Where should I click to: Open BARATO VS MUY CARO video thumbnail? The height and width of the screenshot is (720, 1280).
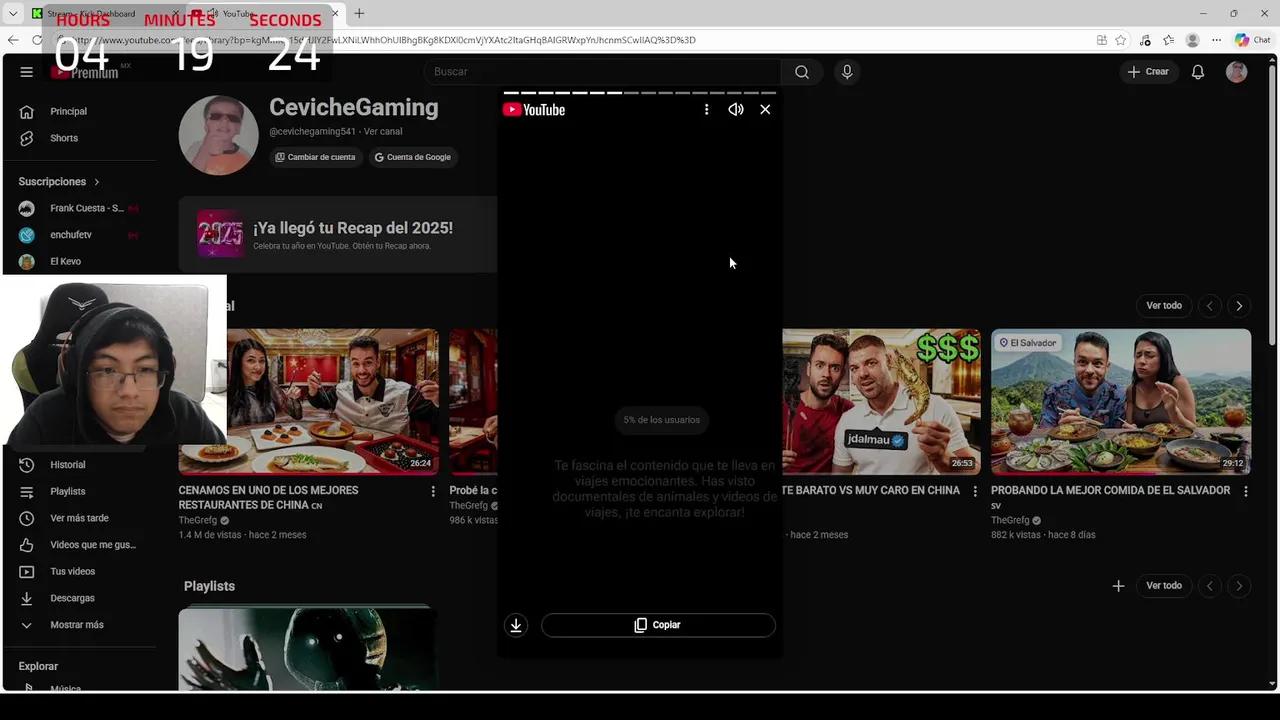(881, 402)
